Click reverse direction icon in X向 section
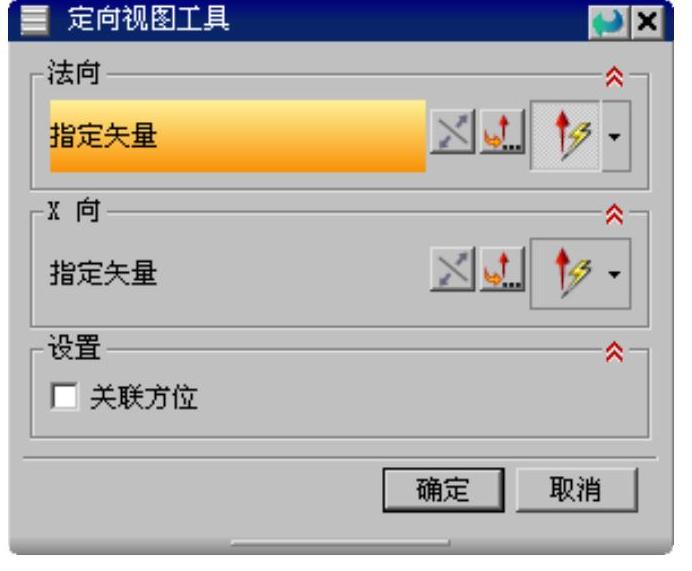 (x=452, y=269)
